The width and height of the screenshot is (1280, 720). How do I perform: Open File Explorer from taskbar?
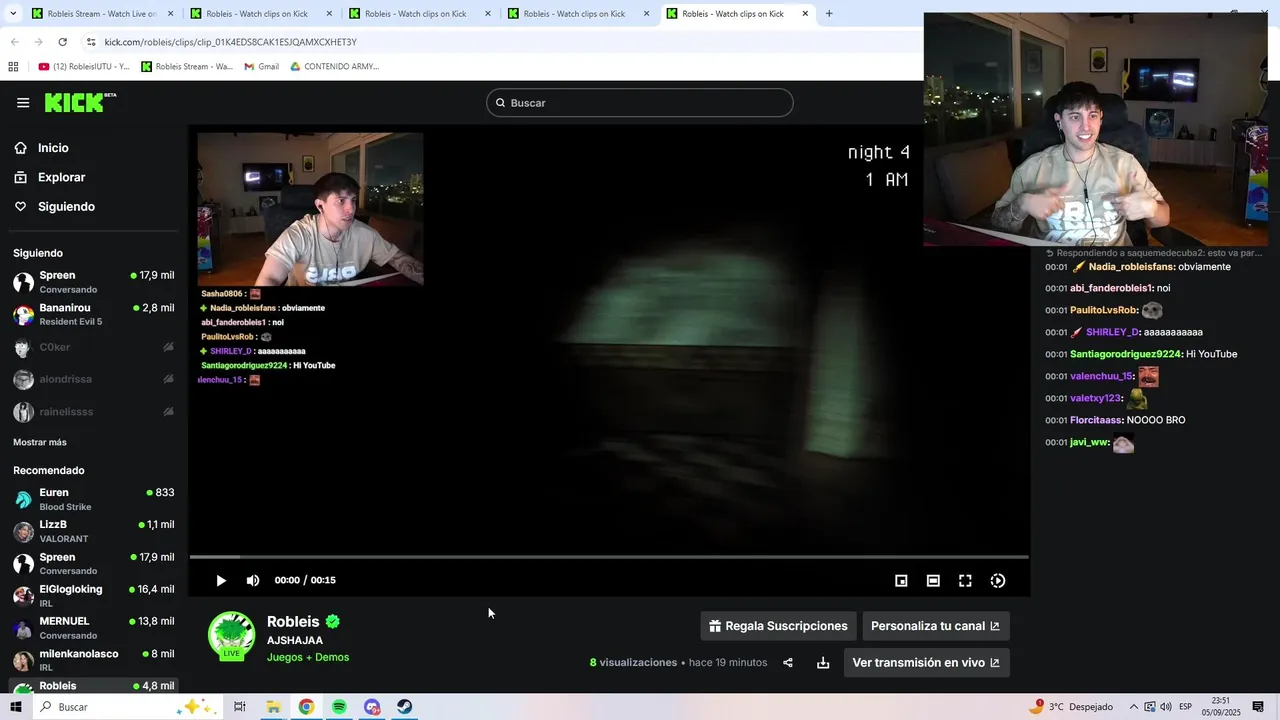pos(273,707)
